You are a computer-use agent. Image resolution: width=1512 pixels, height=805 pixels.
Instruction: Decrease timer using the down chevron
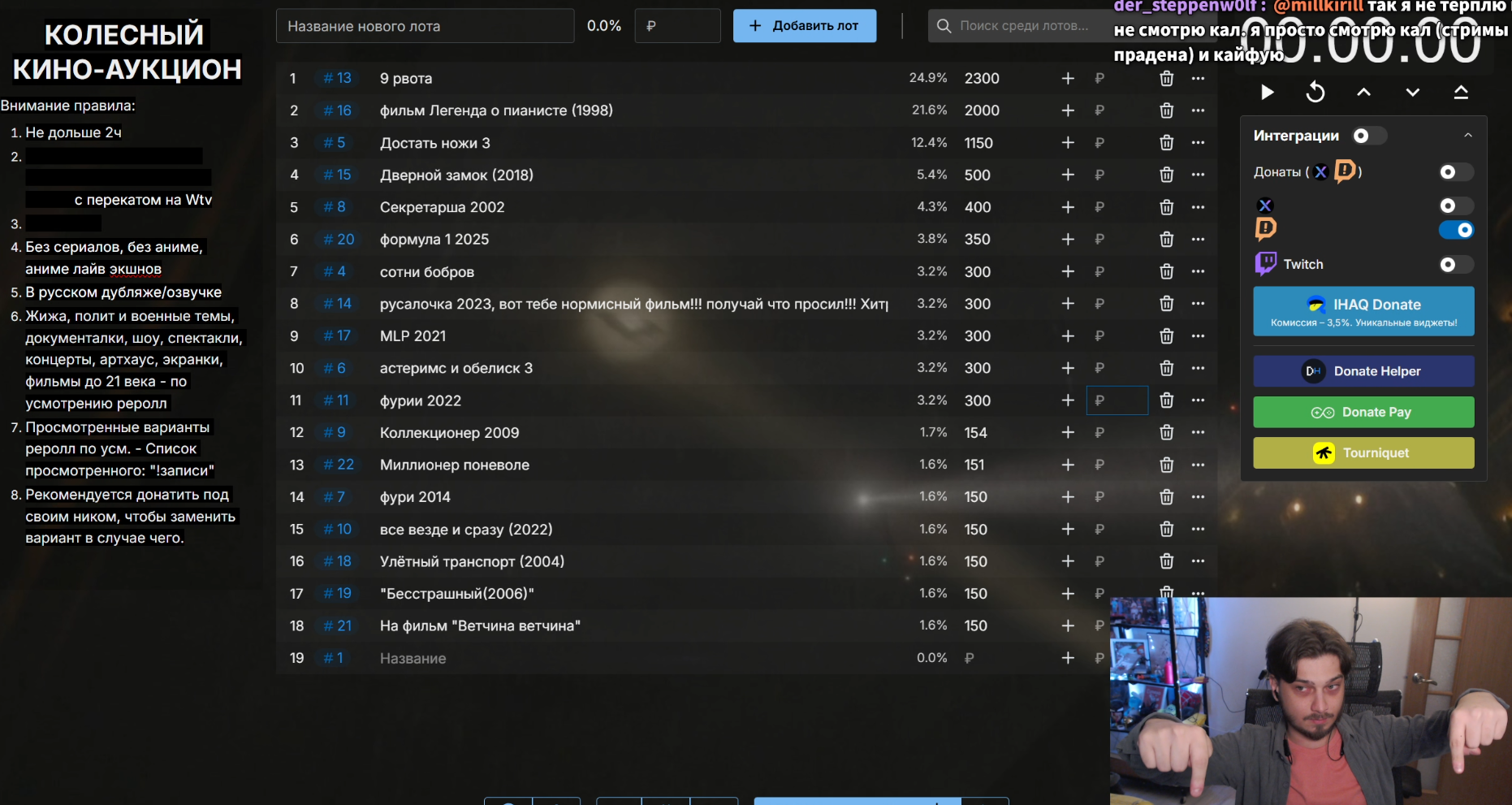(1413, 93)
